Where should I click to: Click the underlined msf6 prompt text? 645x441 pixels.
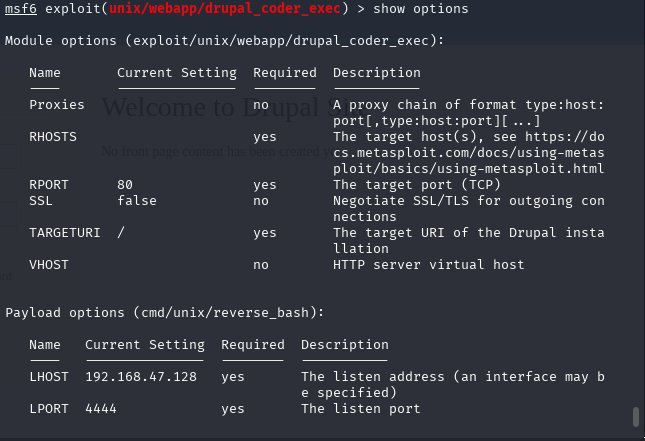click(x=20, y=9)
